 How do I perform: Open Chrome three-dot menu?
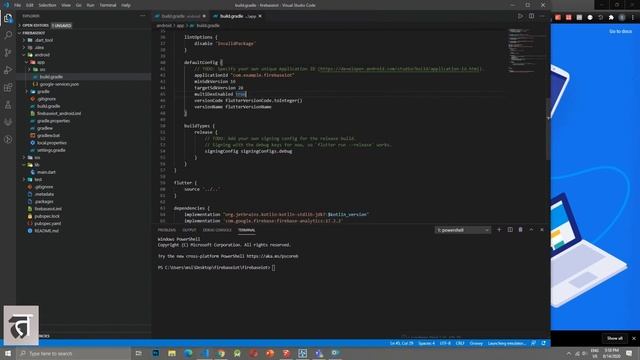(x=633, y=18)
